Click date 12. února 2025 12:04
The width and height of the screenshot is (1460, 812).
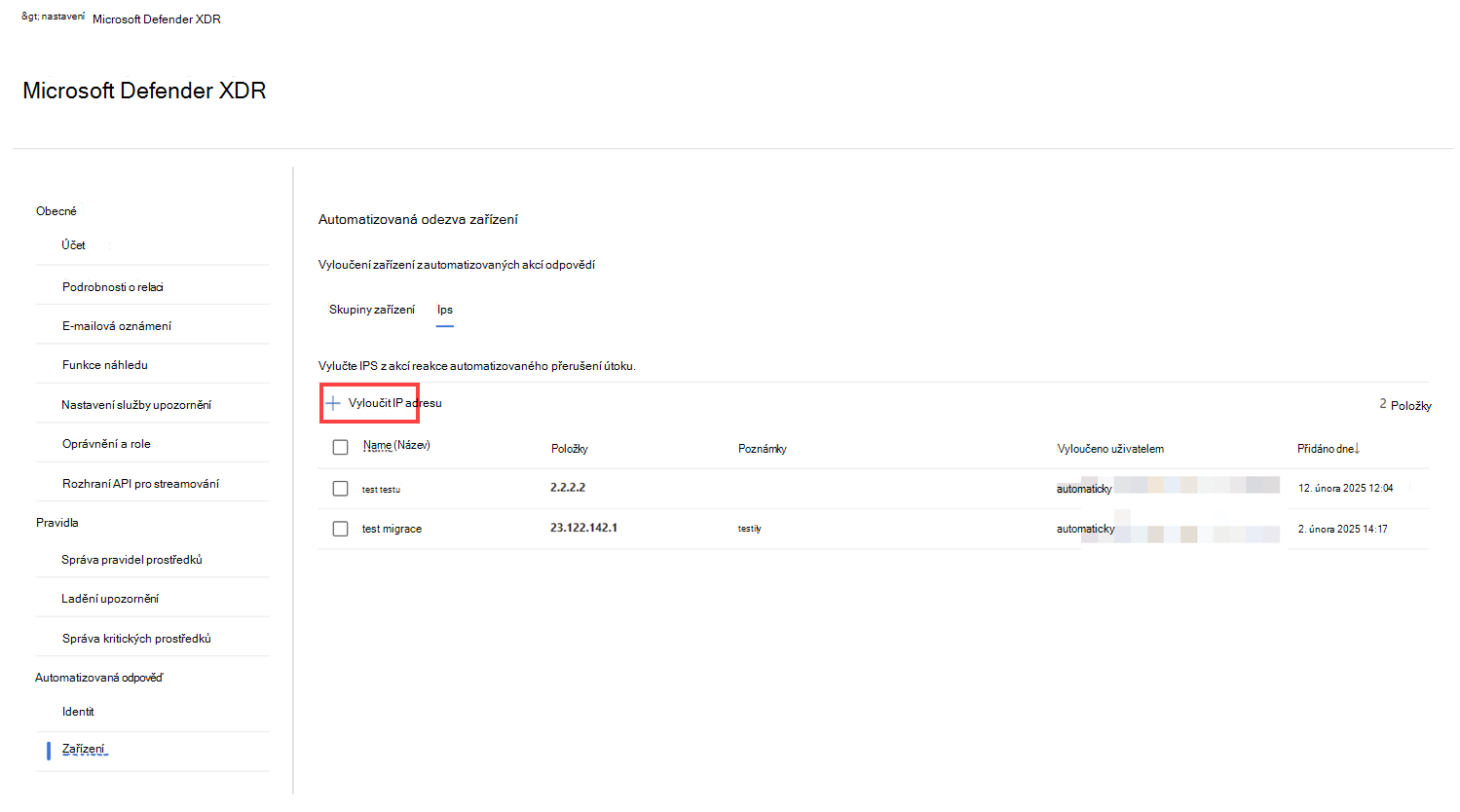[1346, 488]
